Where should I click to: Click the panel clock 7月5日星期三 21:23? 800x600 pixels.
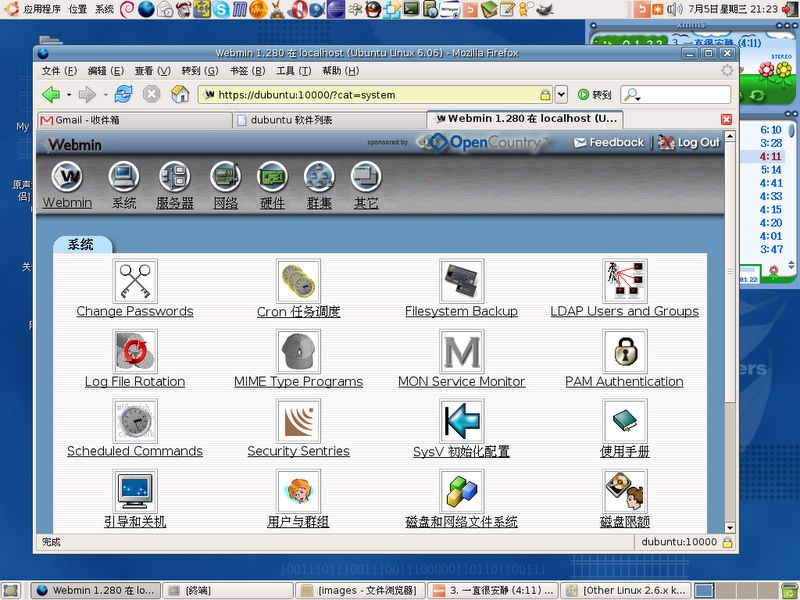(733, 9)
